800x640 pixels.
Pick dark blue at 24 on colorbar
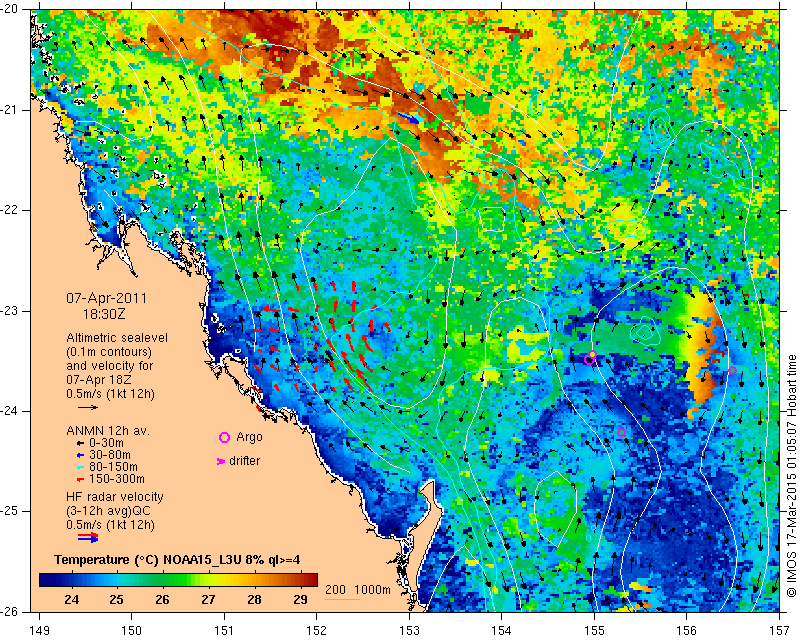click(72, 580)
